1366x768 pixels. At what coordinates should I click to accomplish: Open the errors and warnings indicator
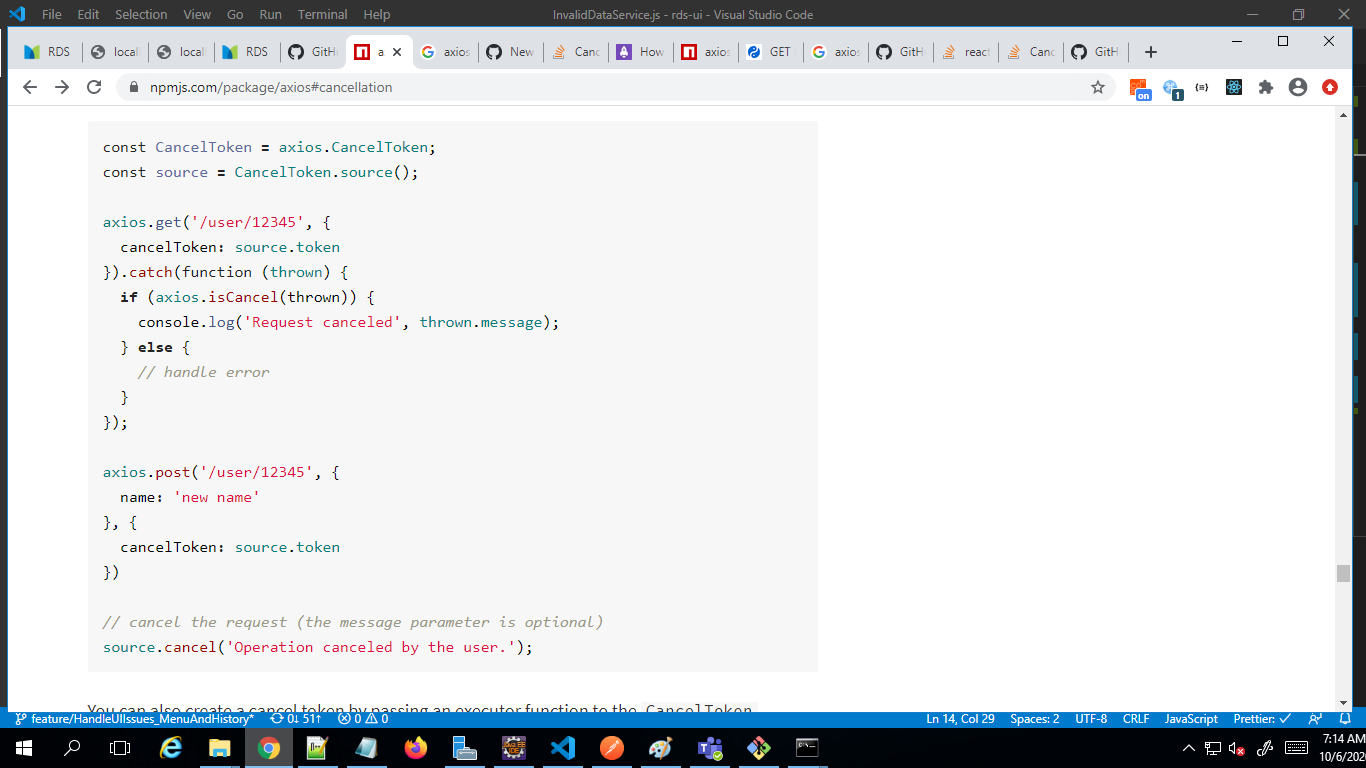(x=362, y=718)
